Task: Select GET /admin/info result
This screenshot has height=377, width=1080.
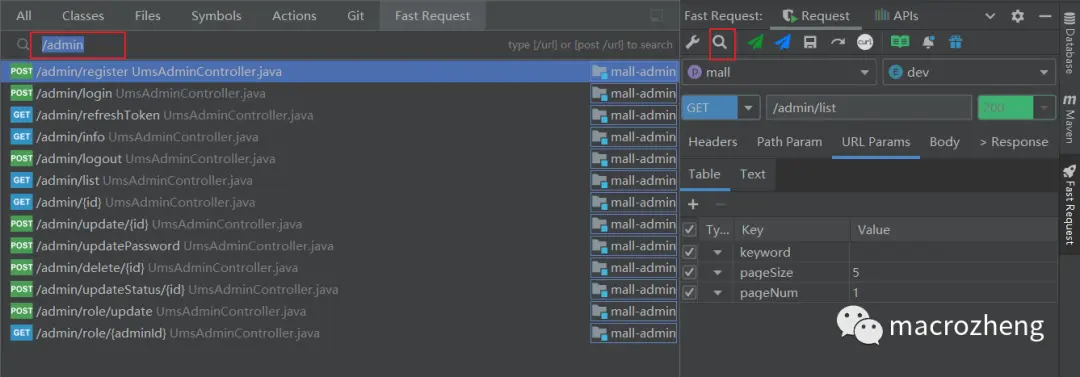Action: click(339, 137)
